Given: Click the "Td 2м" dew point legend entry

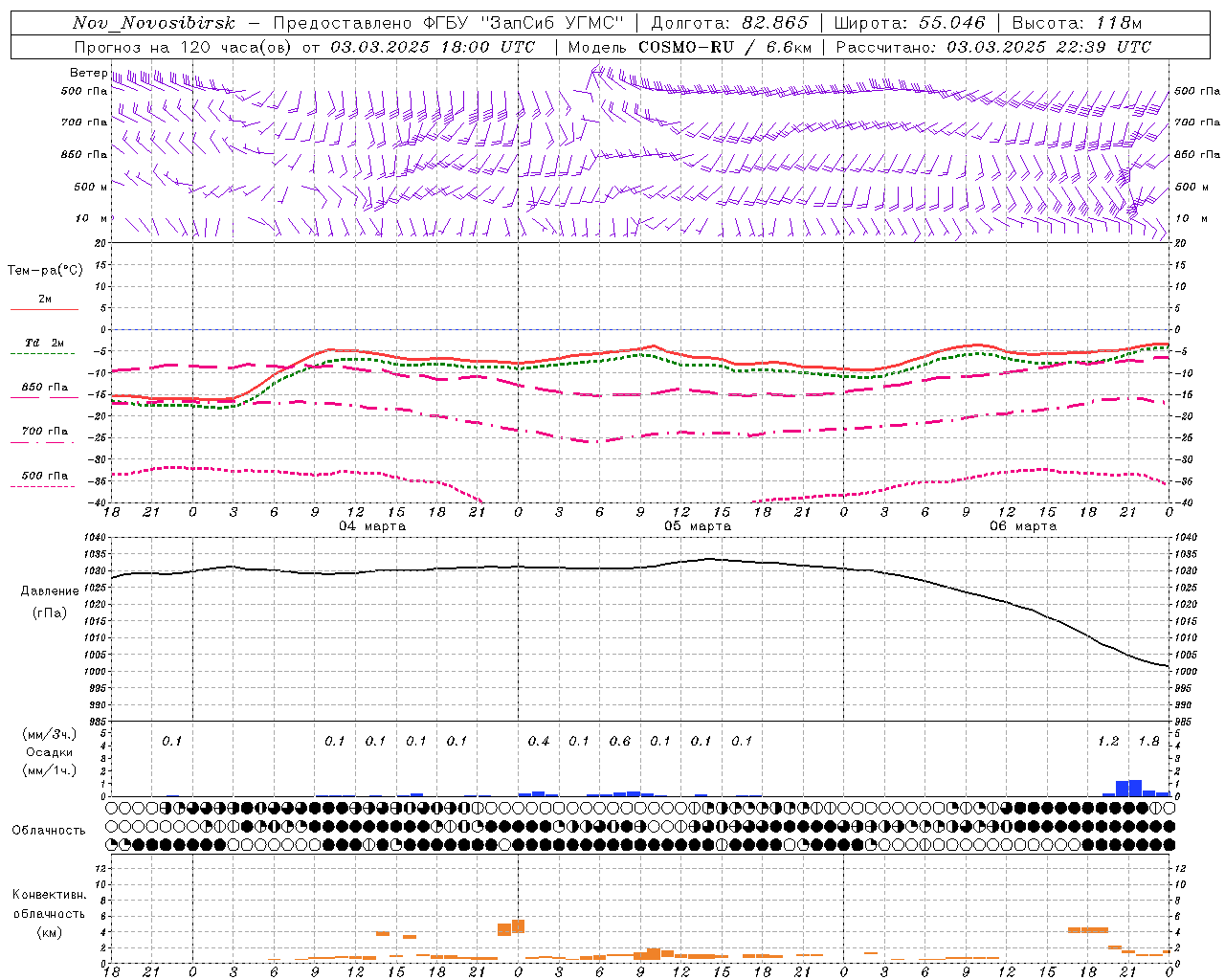Looking at the screenshot, I should pos(45,343).
